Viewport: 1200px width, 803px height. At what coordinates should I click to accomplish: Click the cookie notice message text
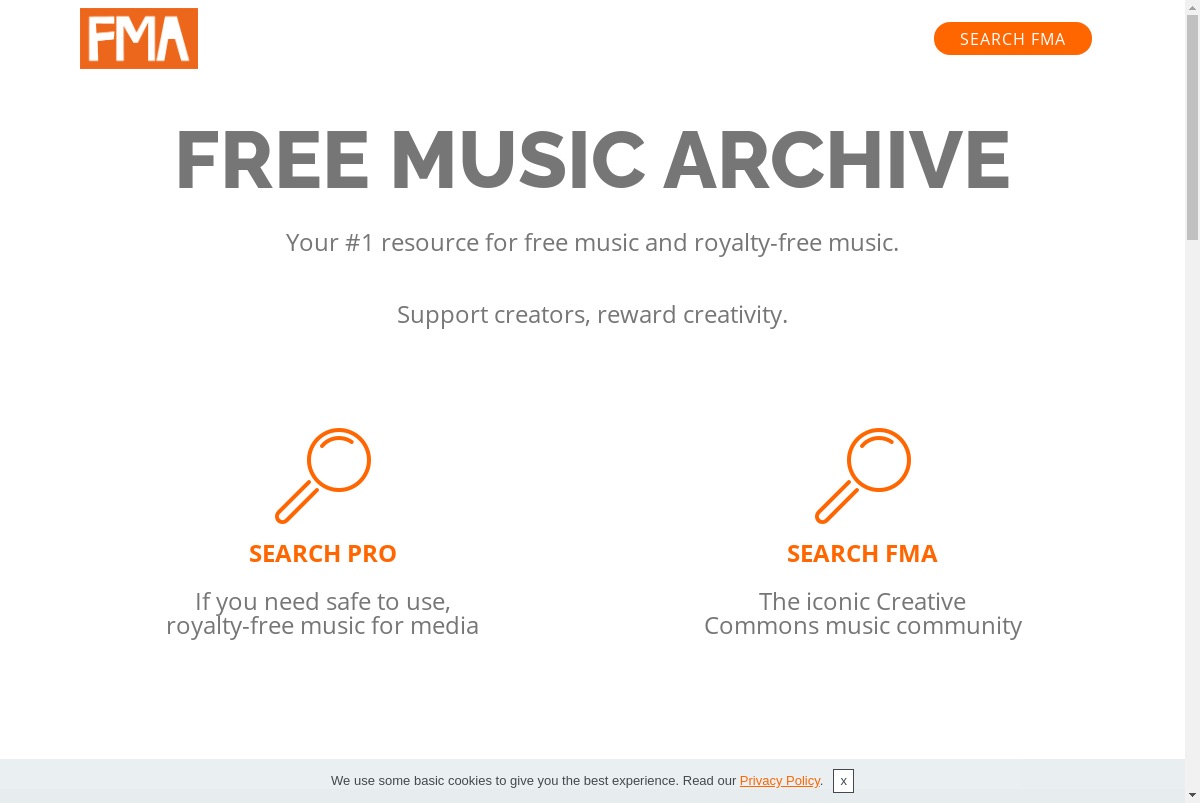[577, 781]
